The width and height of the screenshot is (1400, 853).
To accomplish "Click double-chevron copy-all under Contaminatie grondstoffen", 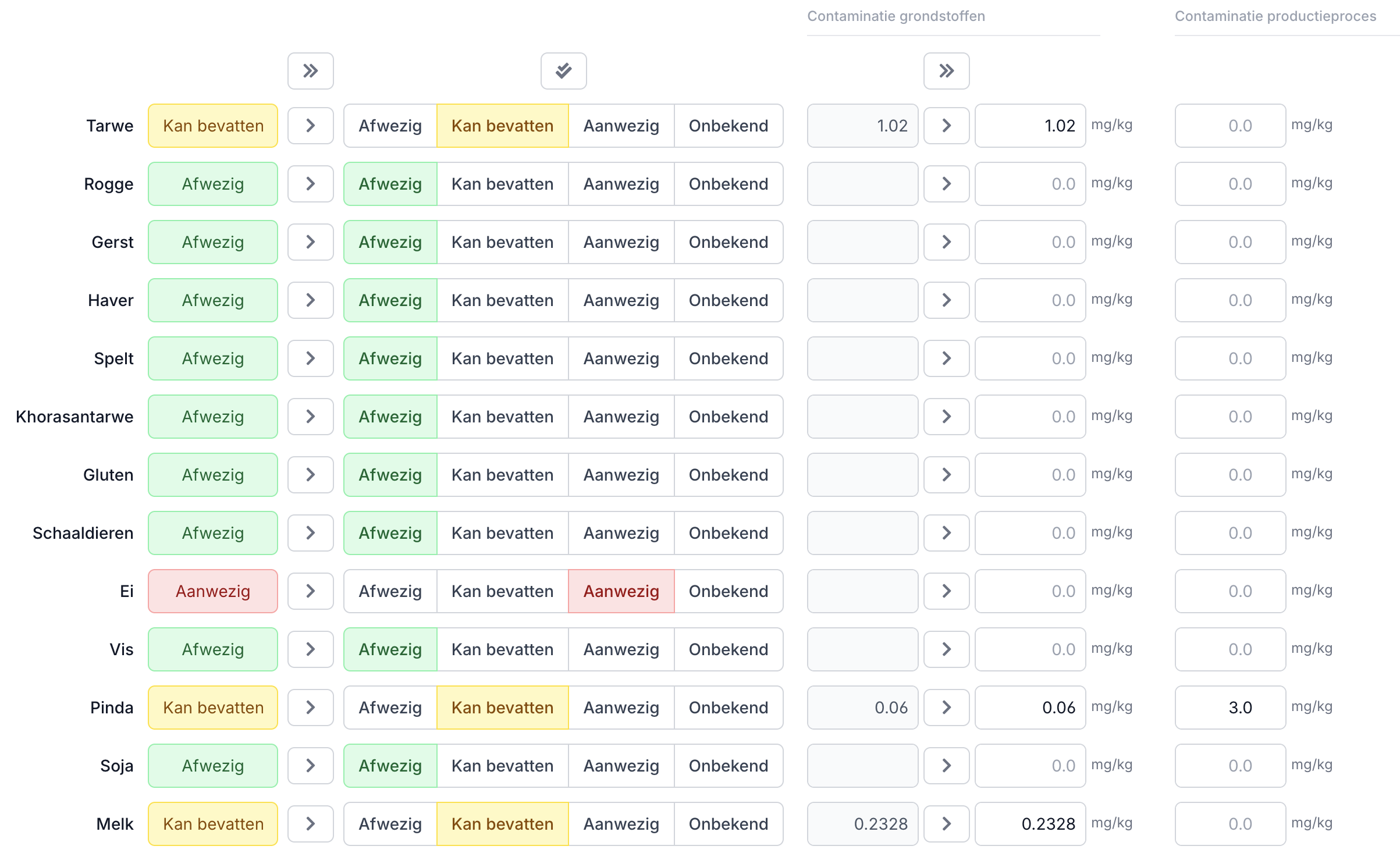I will pos(946,71).
